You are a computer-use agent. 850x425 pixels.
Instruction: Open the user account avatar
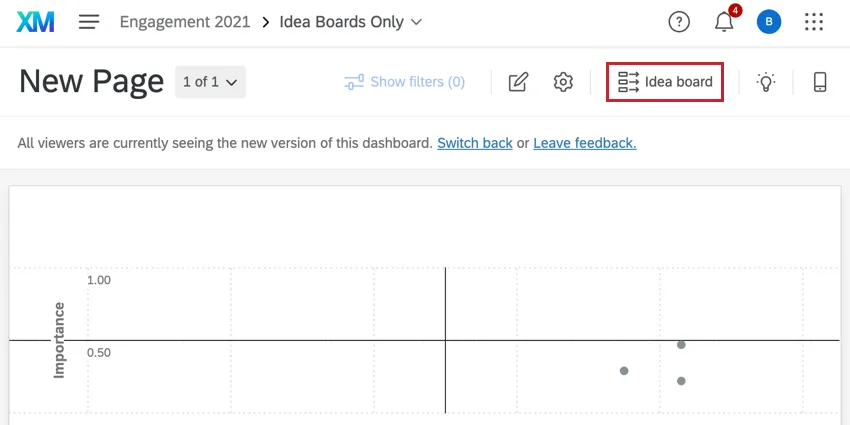[768, 22]
